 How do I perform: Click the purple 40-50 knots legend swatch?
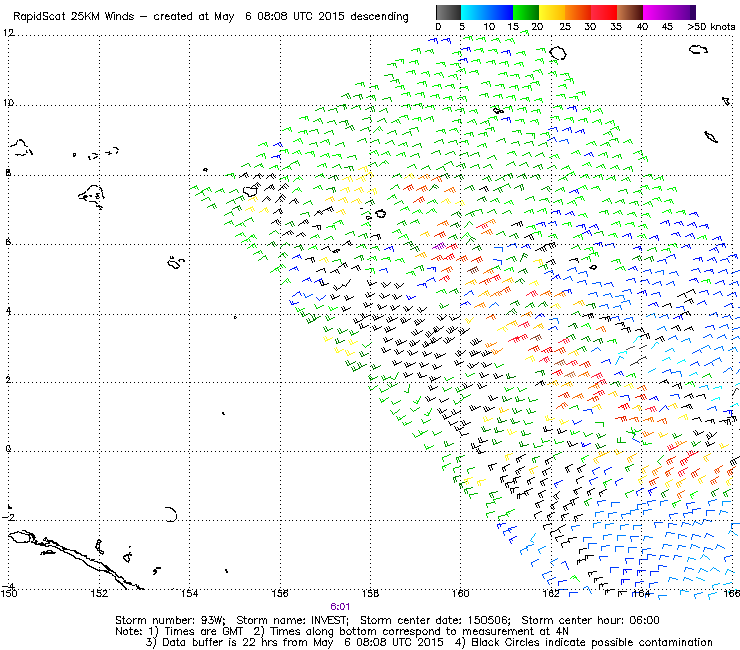[x=669, y=12]
